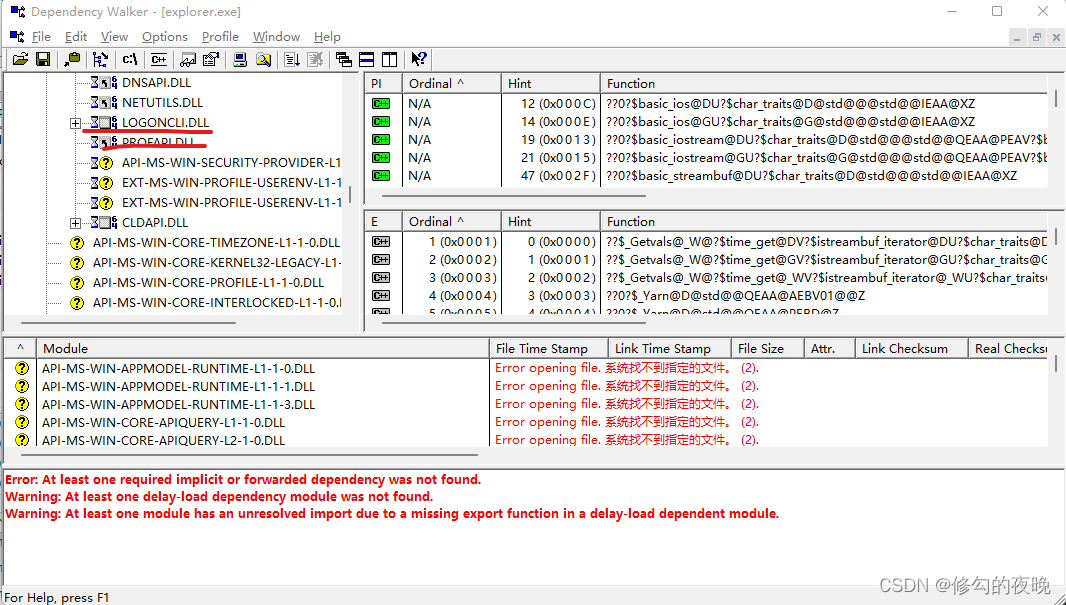Sort imports pane by Hint column
Image resolution: width=1066 pixels, height=605 pixels.
[x=551, y=83]
